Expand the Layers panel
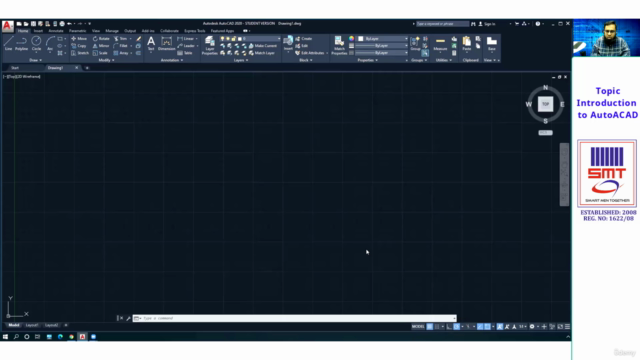 (241, 60)
